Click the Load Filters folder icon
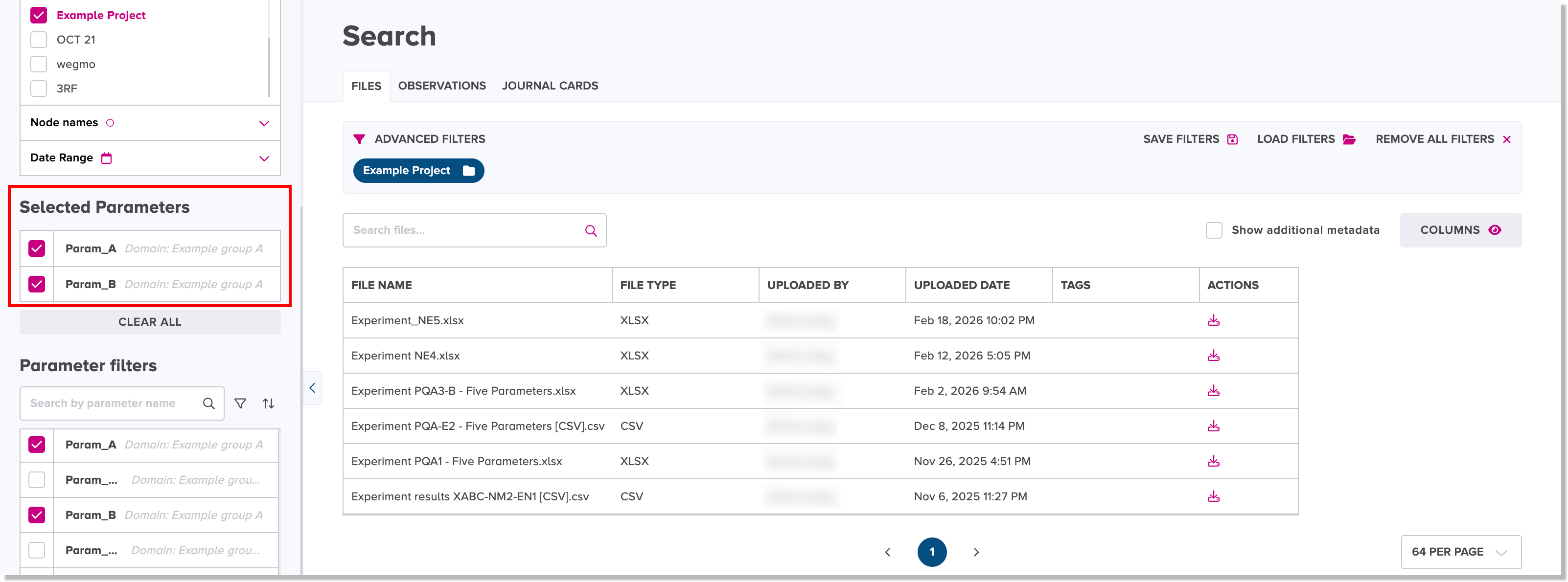Screen dimensions: 1568x582 (1349, 139)
